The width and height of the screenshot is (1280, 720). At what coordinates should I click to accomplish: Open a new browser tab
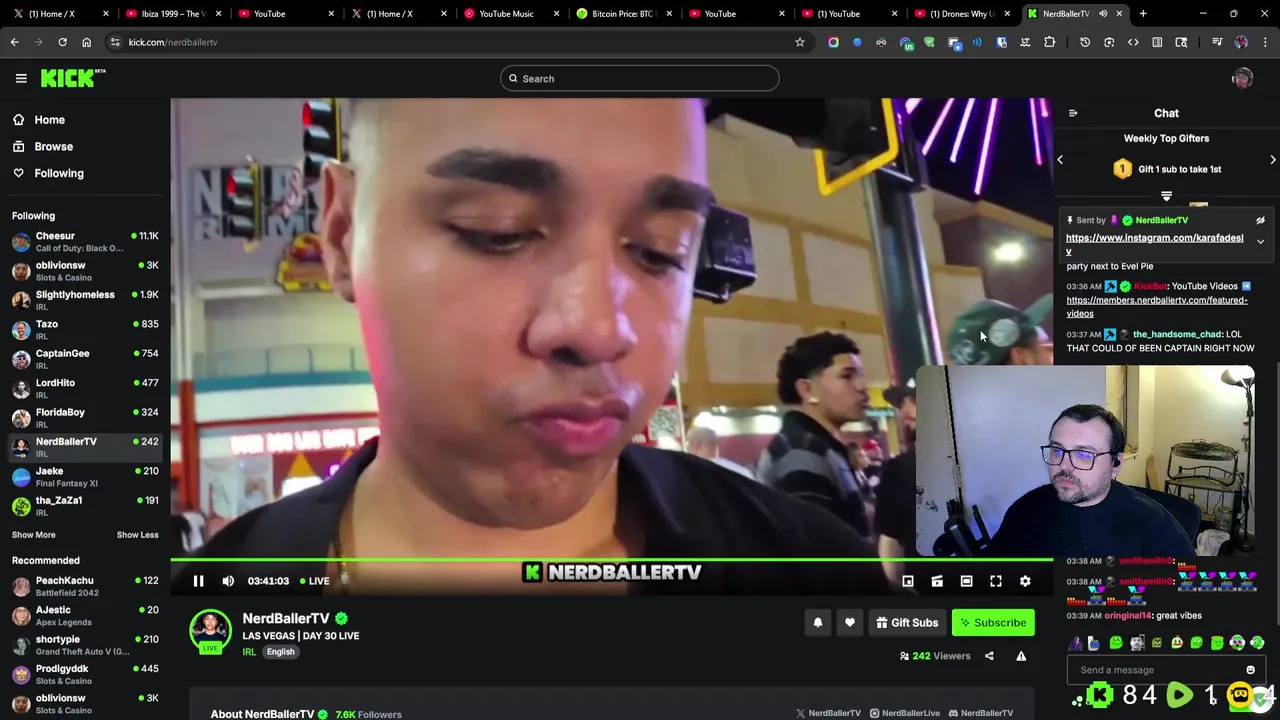[1143, 14]
